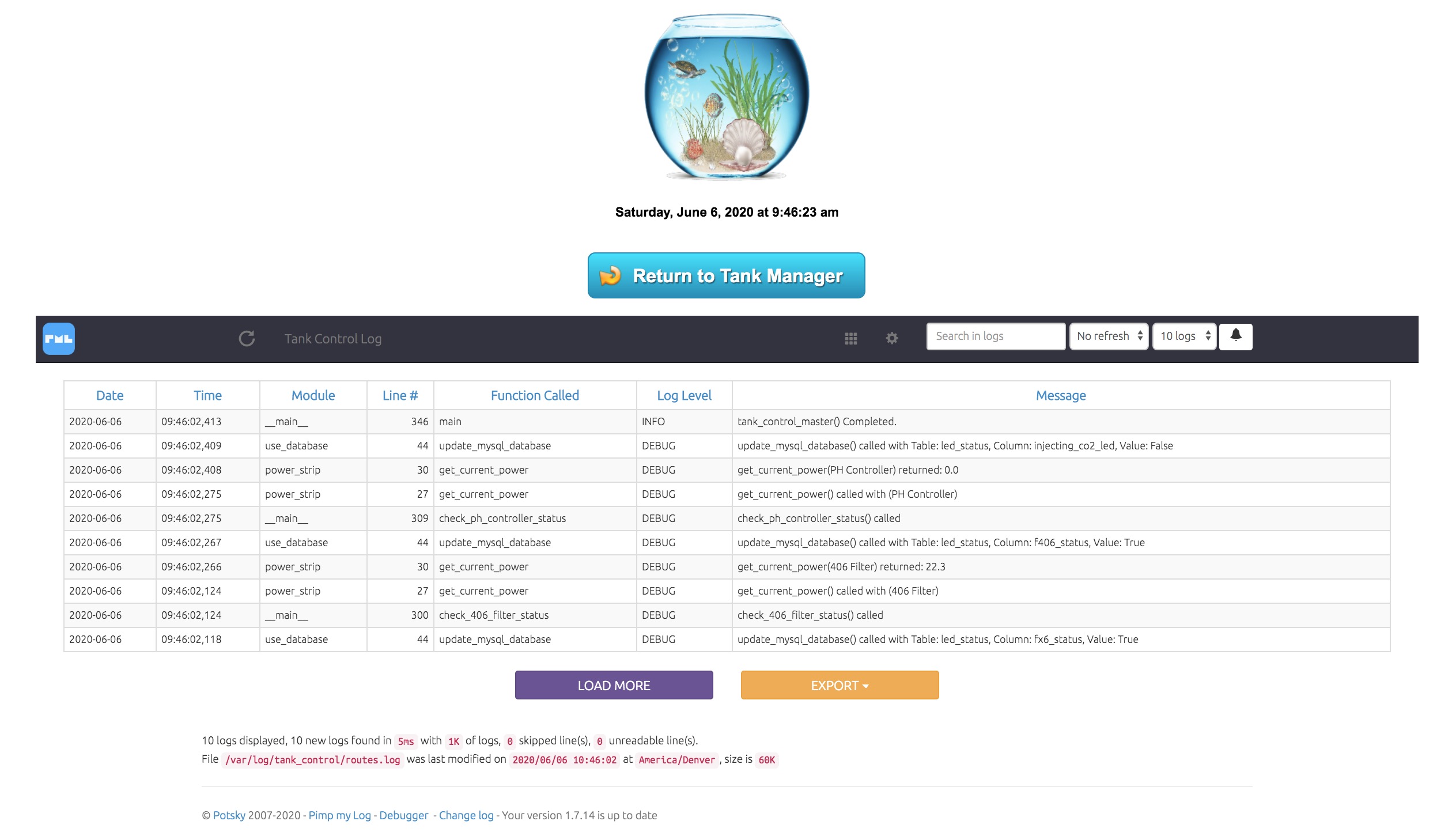Click the refresh/reload circular icon
The height and width of the screenshot is (840, 1452).
tap(247, 337)
